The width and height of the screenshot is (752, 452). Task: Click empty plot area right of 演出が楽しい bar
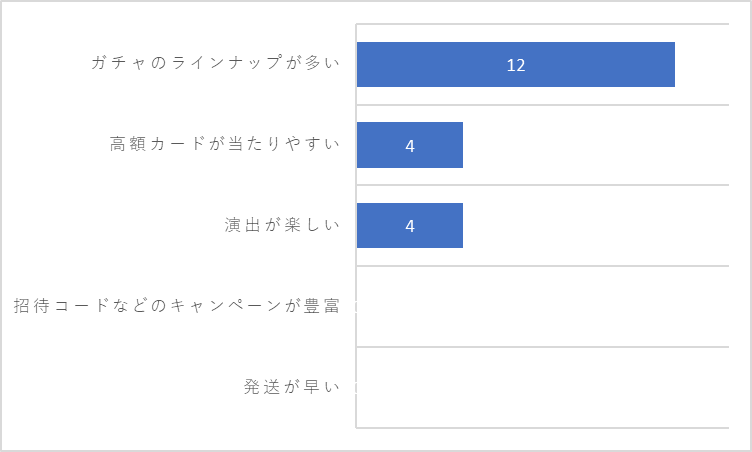596,226
